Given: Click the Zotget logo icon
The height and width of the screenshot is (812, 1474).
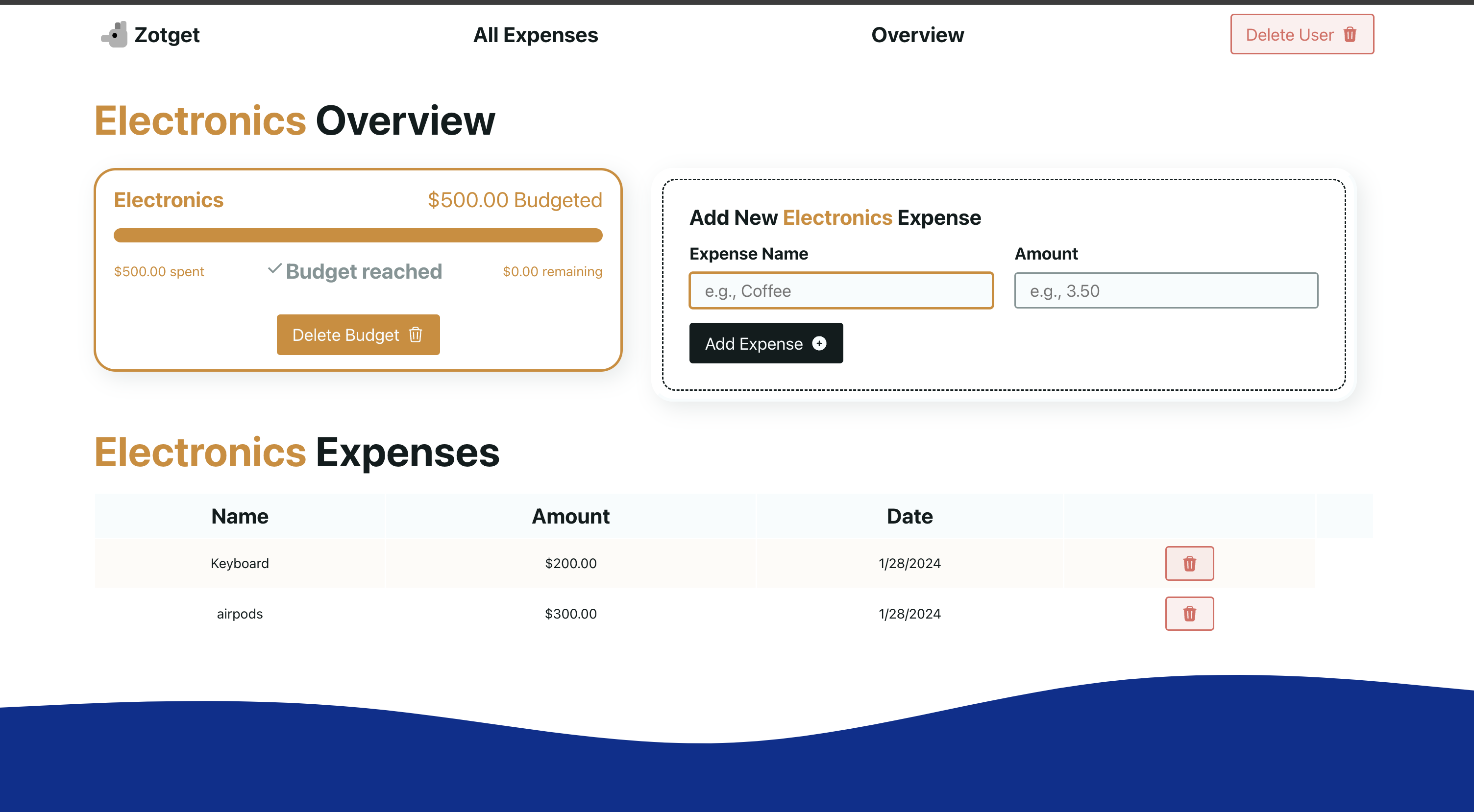Looking at the screenshot, I should (x=115, y=35).
